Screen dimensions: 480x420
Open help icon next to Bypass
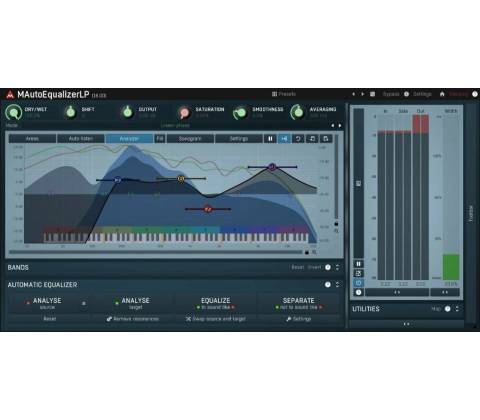(x=406, y=94)
